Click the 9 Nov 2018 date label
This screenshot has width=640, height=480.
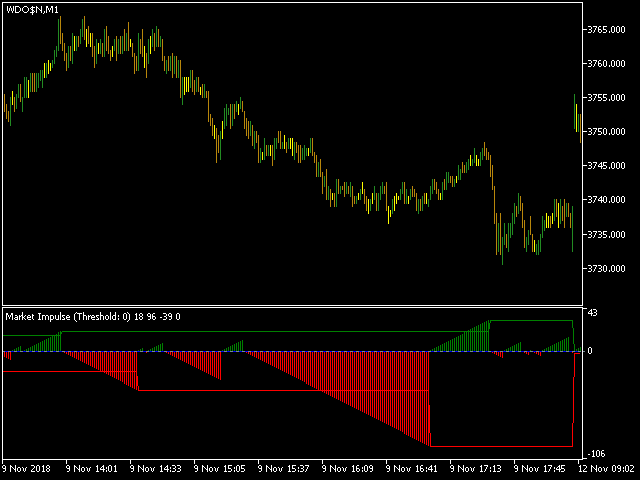26,469
